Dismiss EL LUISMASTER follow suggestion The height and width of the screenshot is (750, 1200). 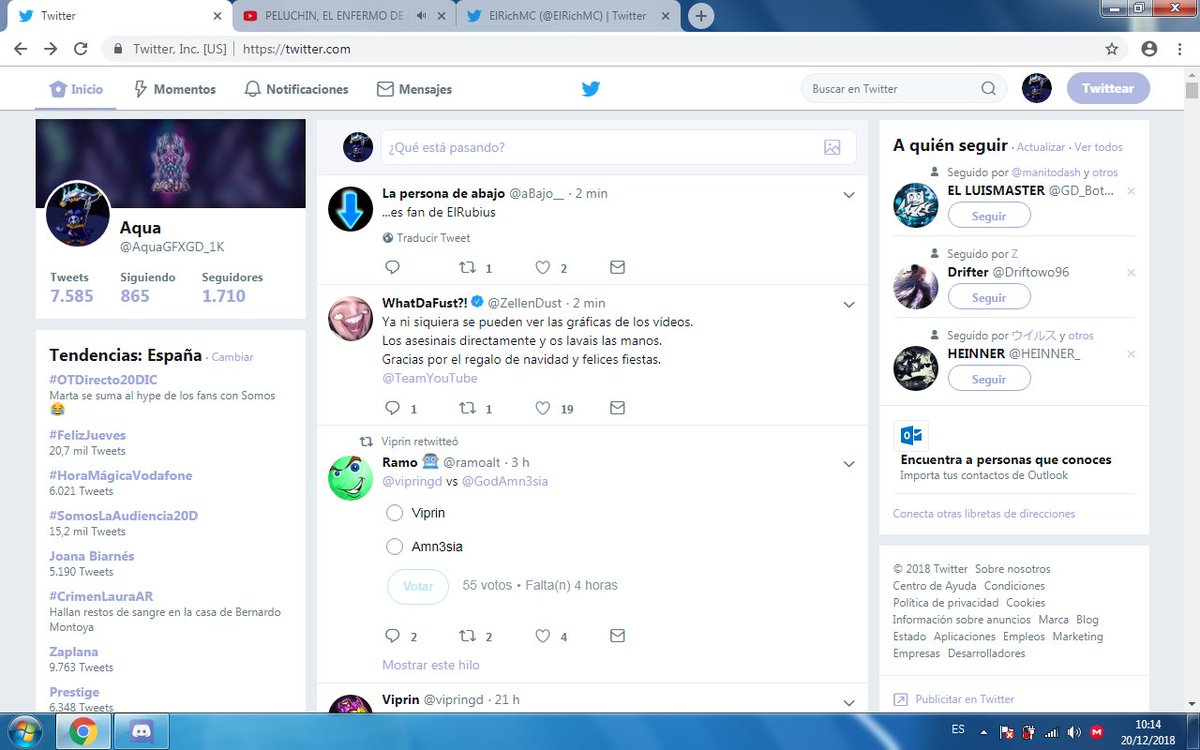[1131, 191]
